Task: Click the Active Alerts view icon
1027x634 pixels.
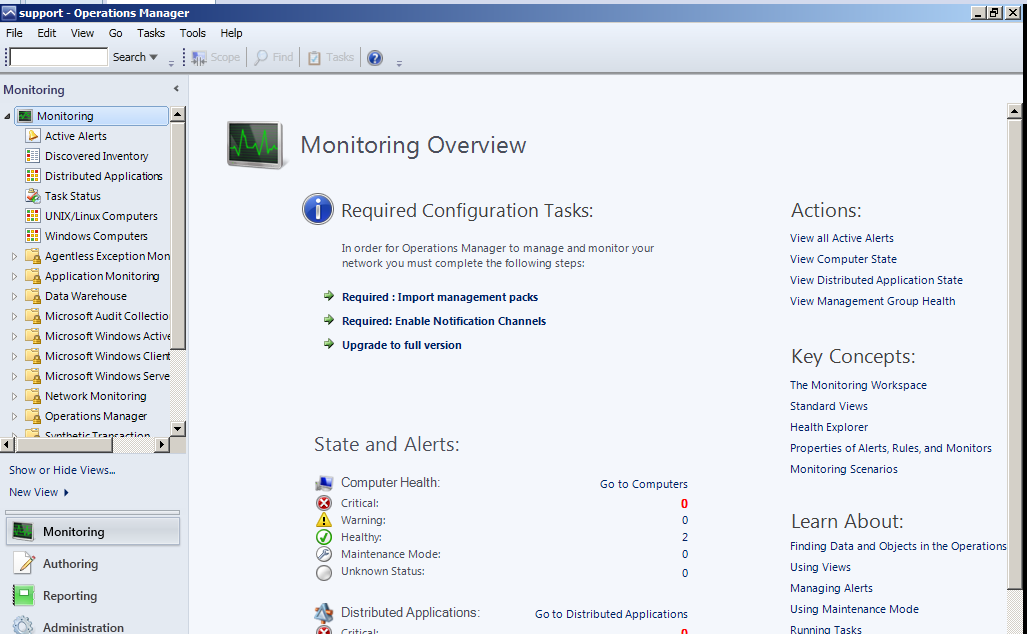Action: [x=32, y=136]
